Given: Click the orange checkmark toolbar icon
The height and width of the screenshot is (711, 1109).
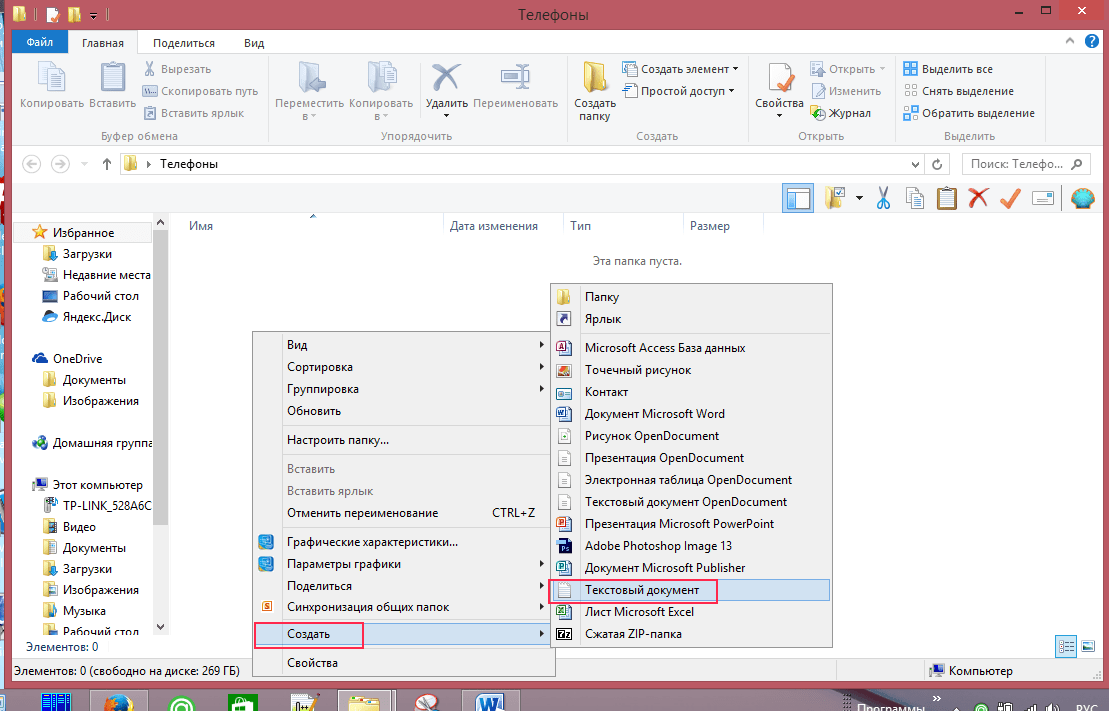Looking at the screenshot, I should (x=1009, y=198).
